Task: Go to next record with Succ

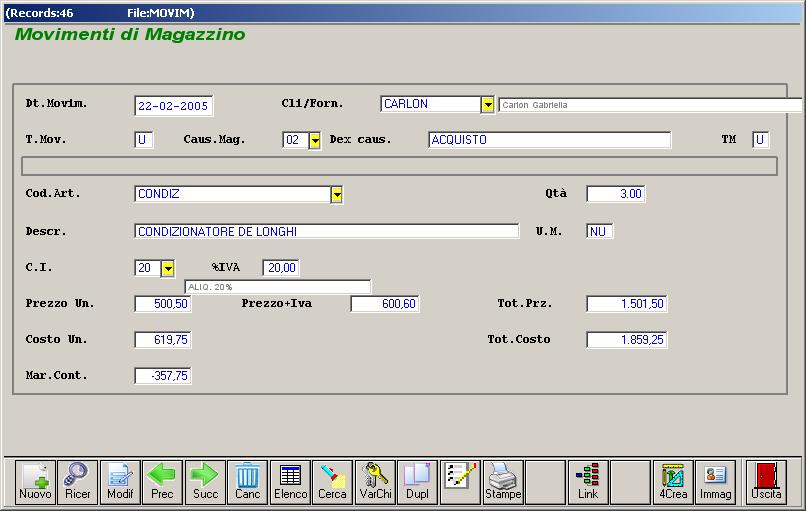Action: coord(205,482)
